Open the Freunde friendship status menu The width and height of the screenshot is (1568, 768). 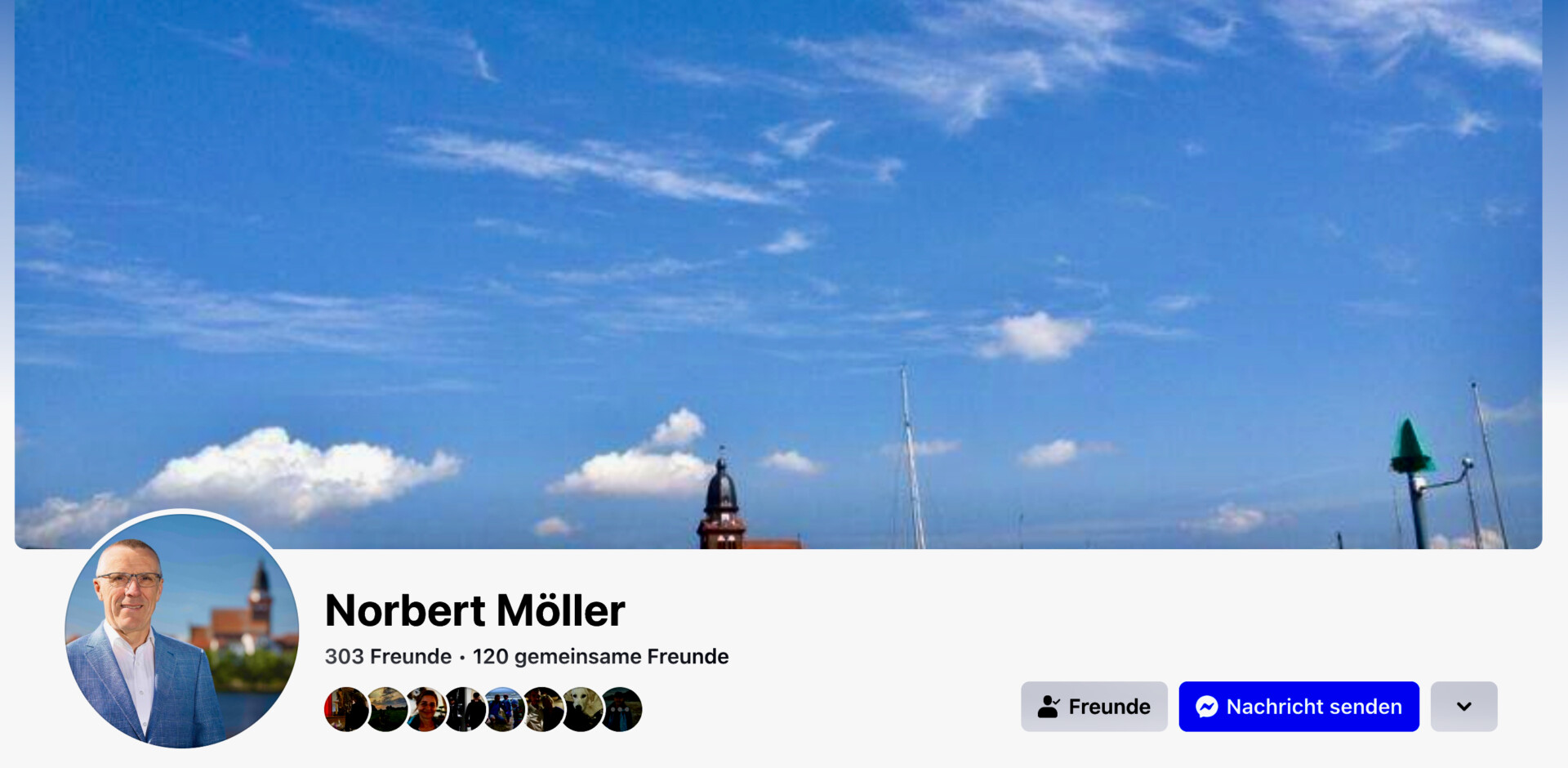point(1094,707)
